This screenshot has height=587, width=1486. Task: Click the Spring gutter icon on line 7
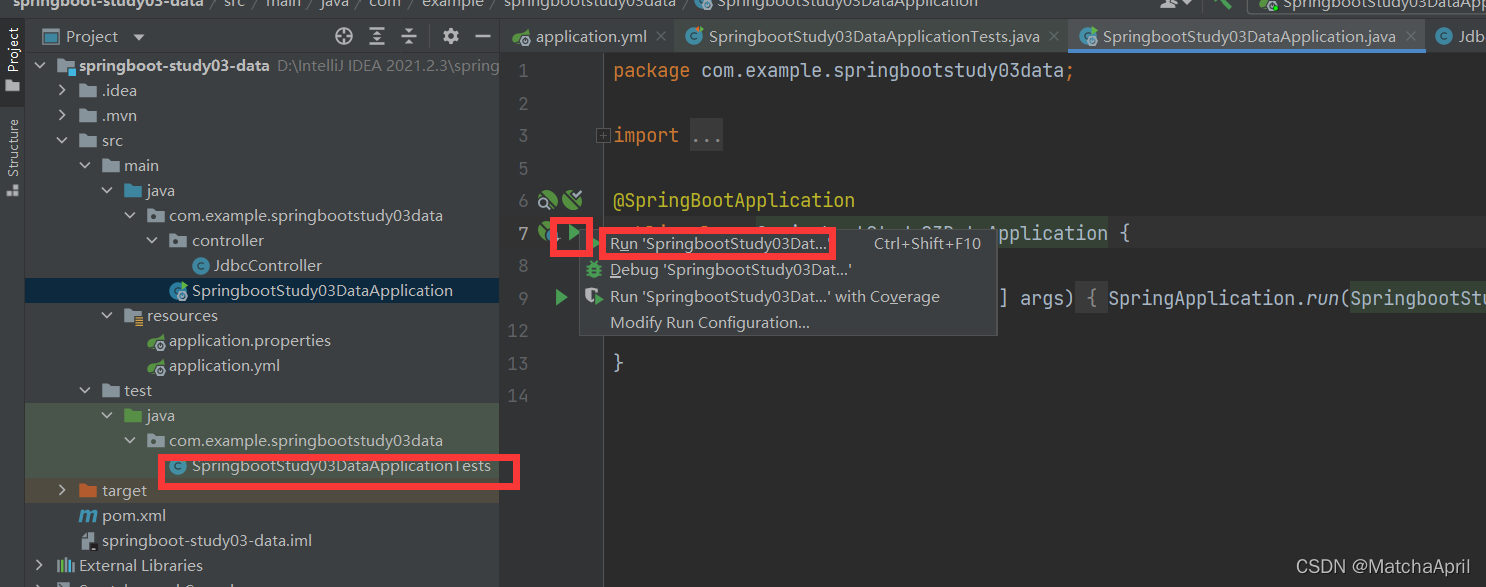pos(547,233)
